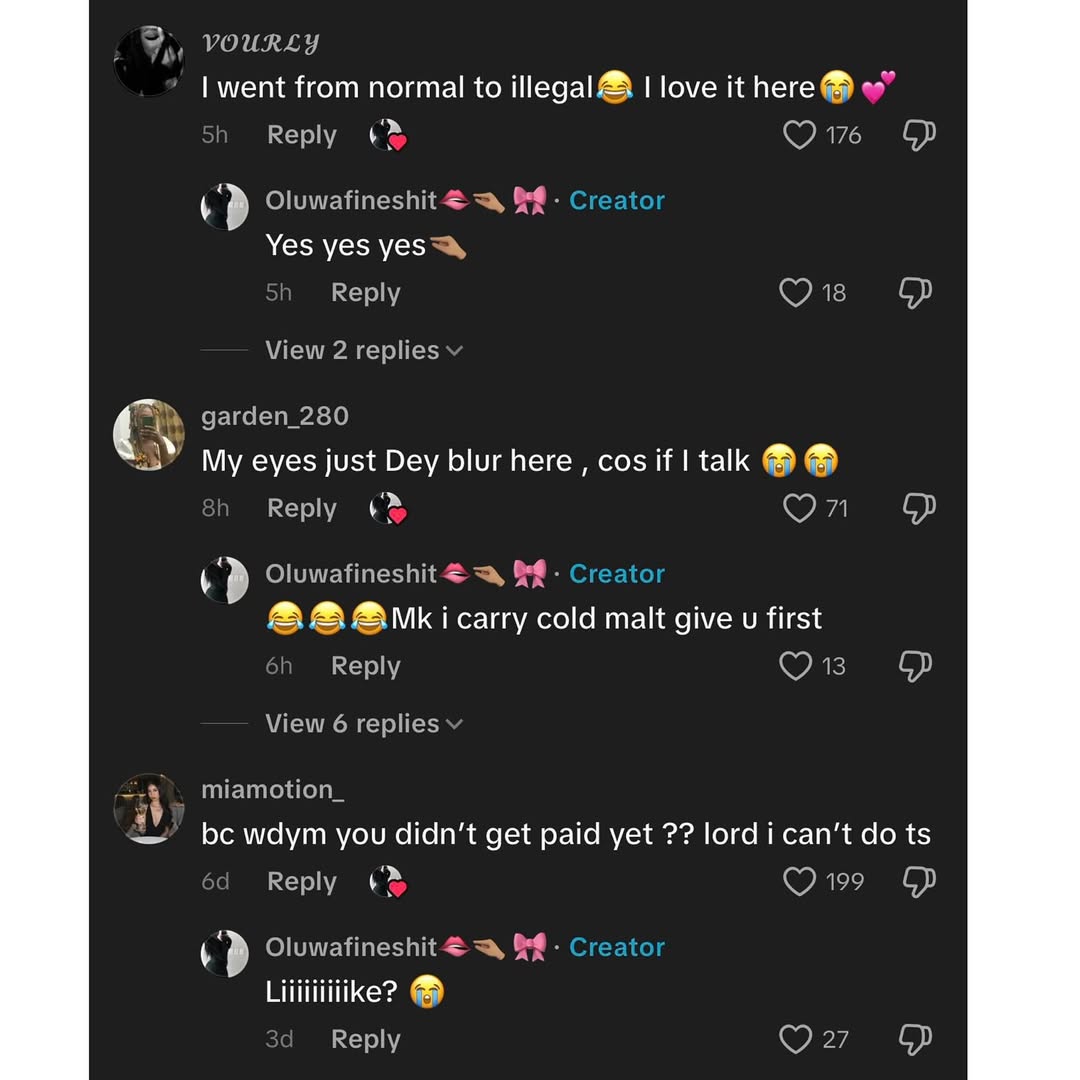Dislike garden_280's comment
The image size is (1080, 1080).
tap(918, 509)
